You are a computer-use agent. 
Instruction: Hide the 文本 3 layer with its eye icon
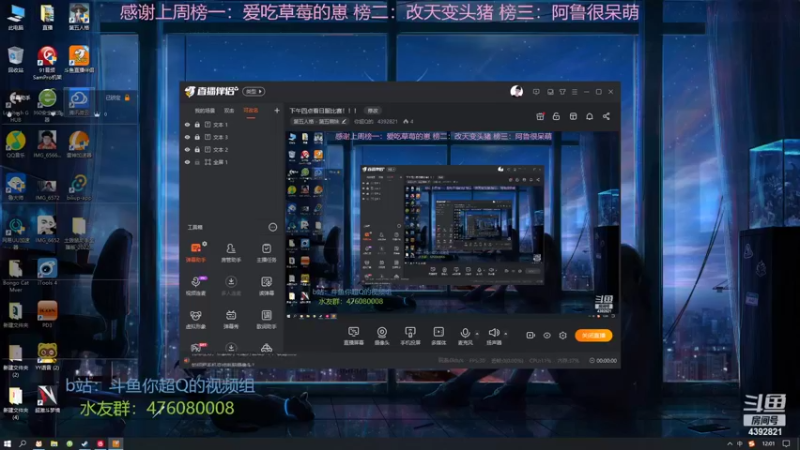[187, 137]
